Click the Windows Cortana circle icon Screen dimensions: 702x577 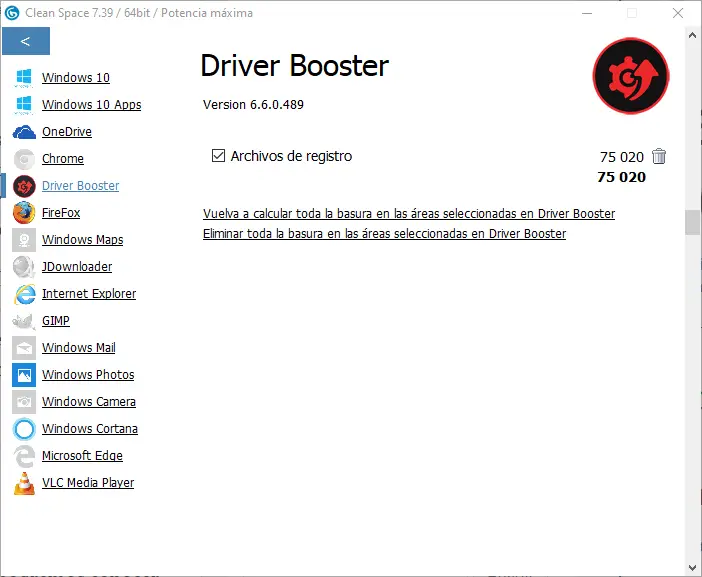[24, 429]
